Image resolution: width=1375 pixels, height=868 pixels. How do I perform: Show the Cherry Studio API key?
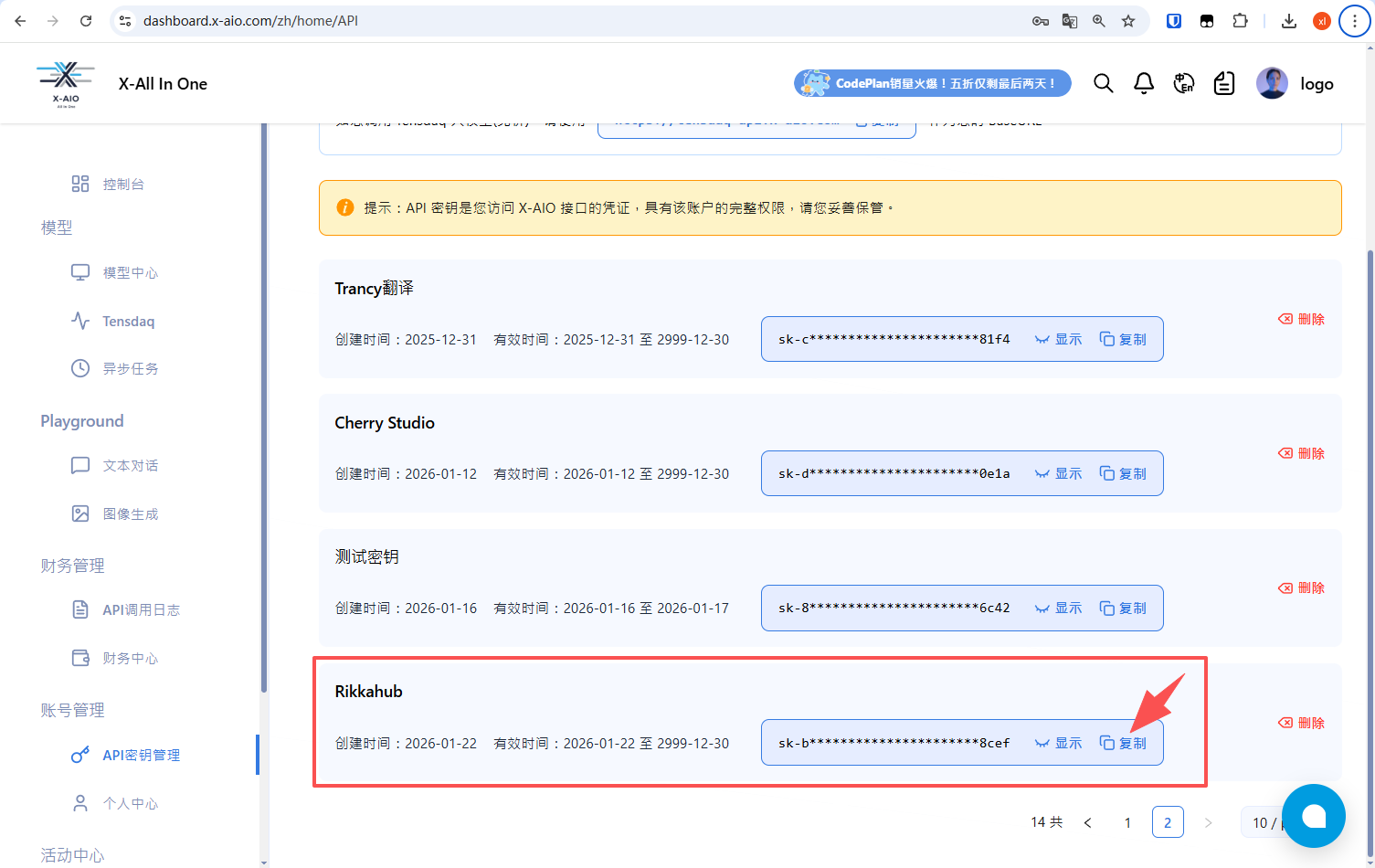1058,473
